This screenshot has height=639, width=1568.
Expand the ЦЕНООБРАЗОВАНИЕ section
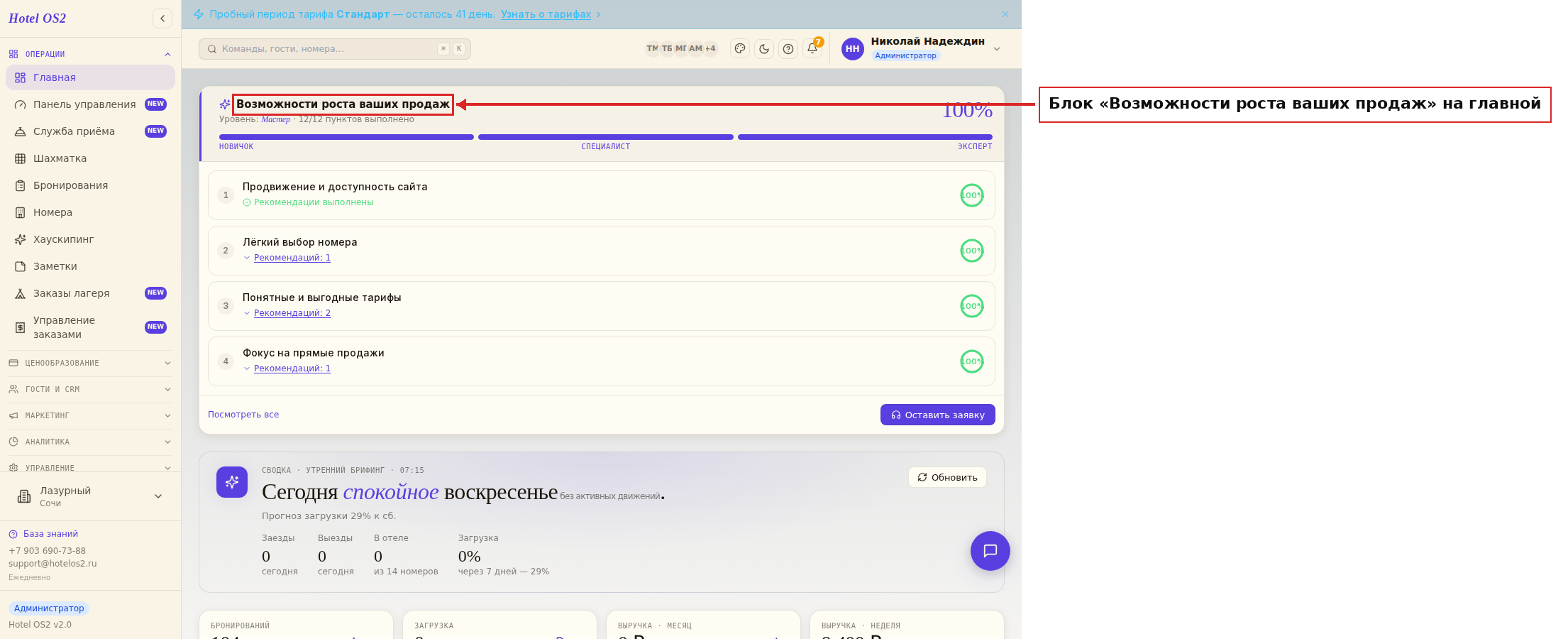tap(90, 363)
